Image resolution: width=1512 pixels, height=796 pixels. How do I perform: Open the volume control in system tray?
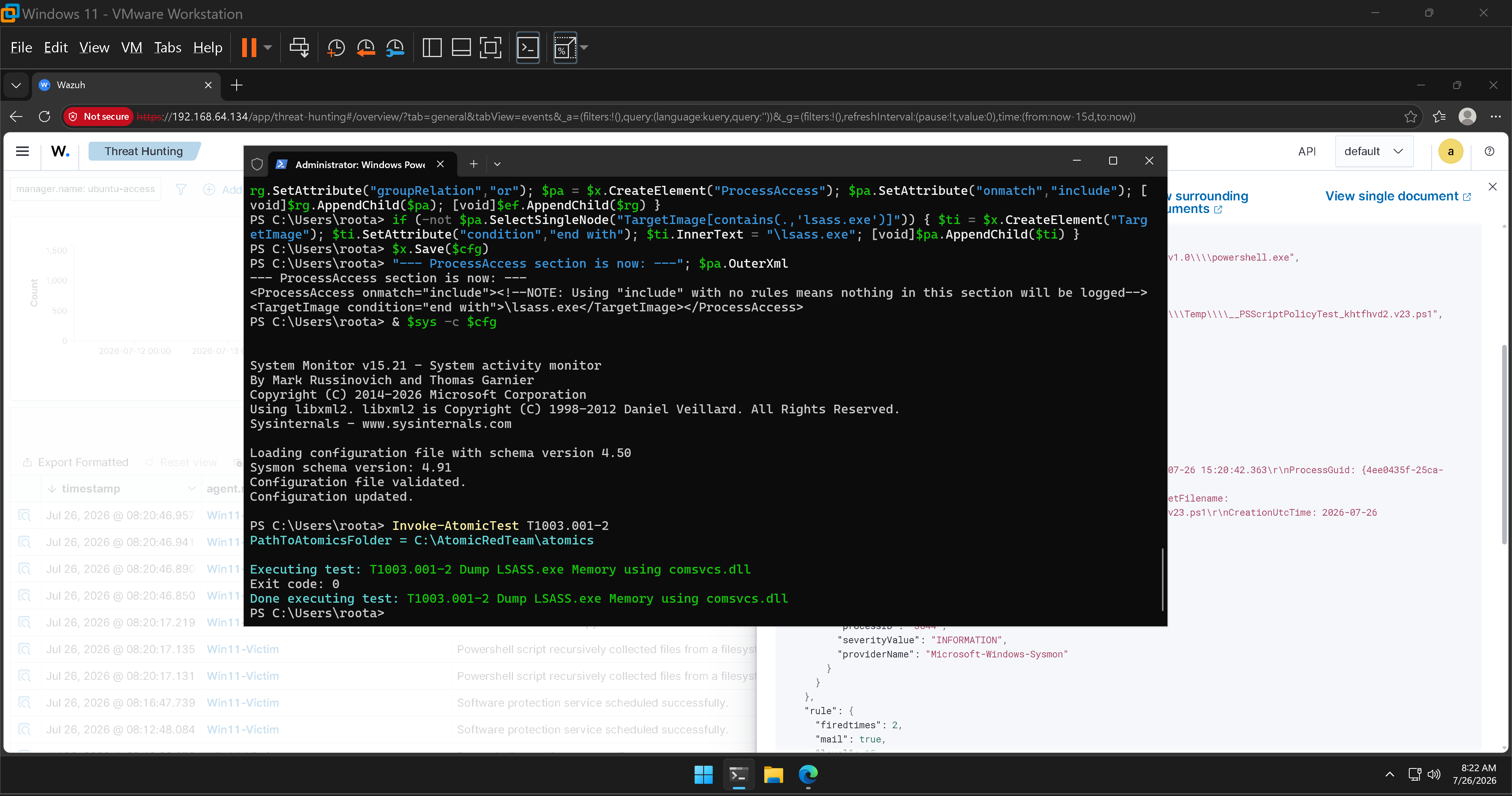(1434, 775)
